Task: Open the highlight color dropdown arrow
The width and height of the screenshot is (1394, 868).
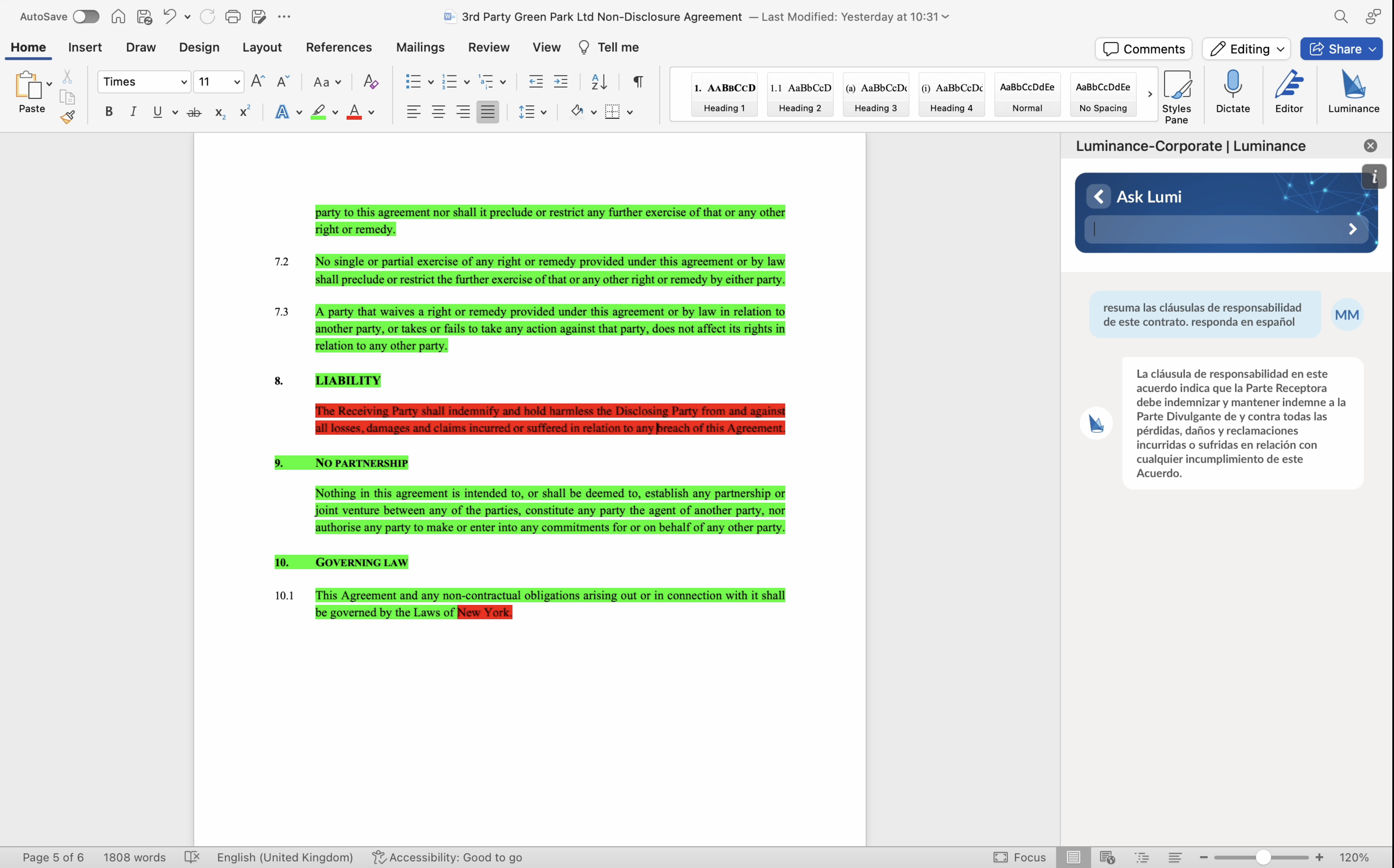Action: (335, 113)
